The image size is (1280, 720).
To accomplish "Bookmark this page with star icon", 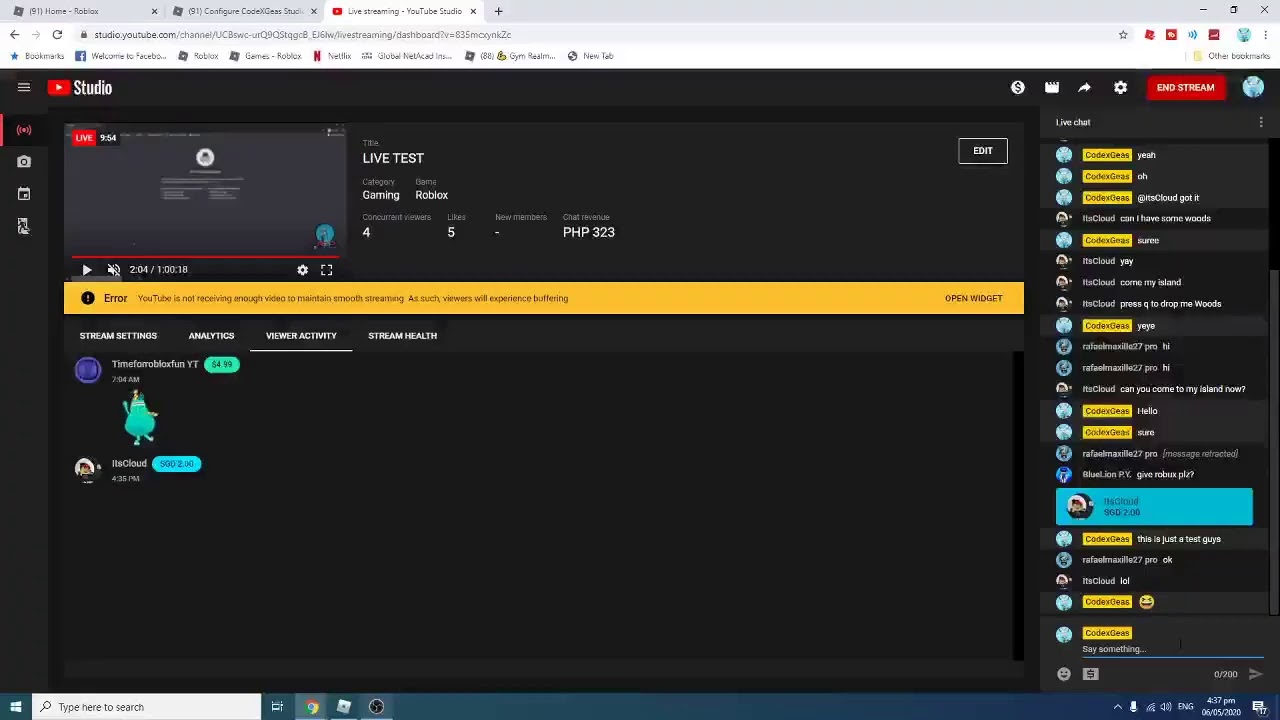I will pyautogui.click(x=1123, y=35).
